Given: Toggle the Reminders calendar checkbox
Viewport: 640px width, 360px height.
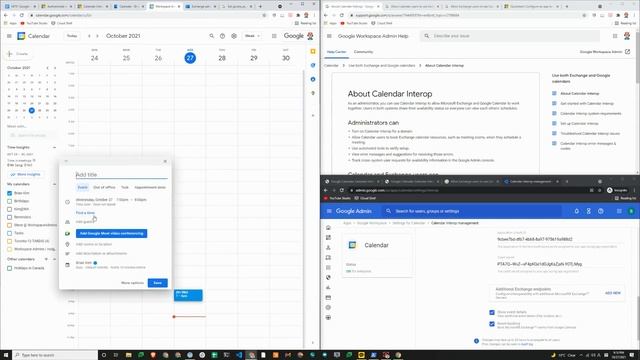Looking at the screenshot, I should (x=9, y=217).
